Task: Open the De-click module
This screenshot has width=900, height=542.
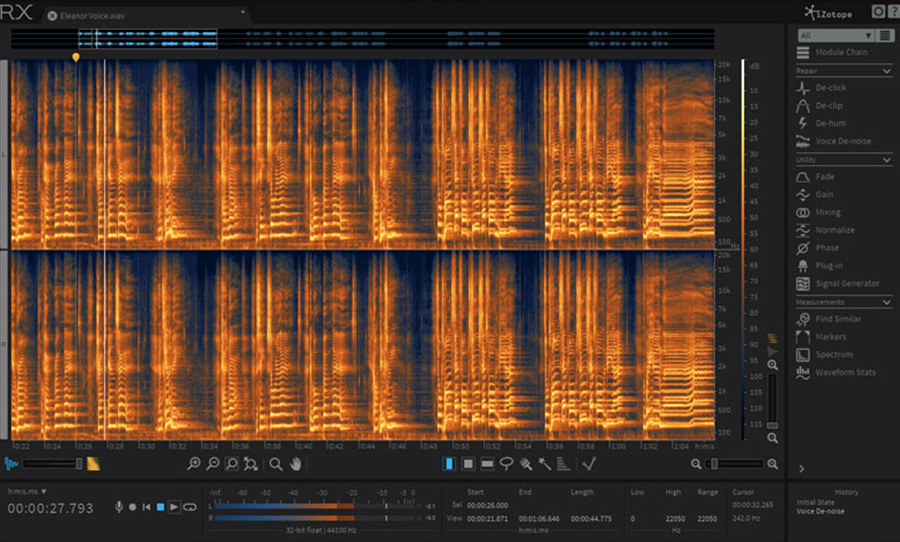Action: pyautogui.click(x=822, y=88)
